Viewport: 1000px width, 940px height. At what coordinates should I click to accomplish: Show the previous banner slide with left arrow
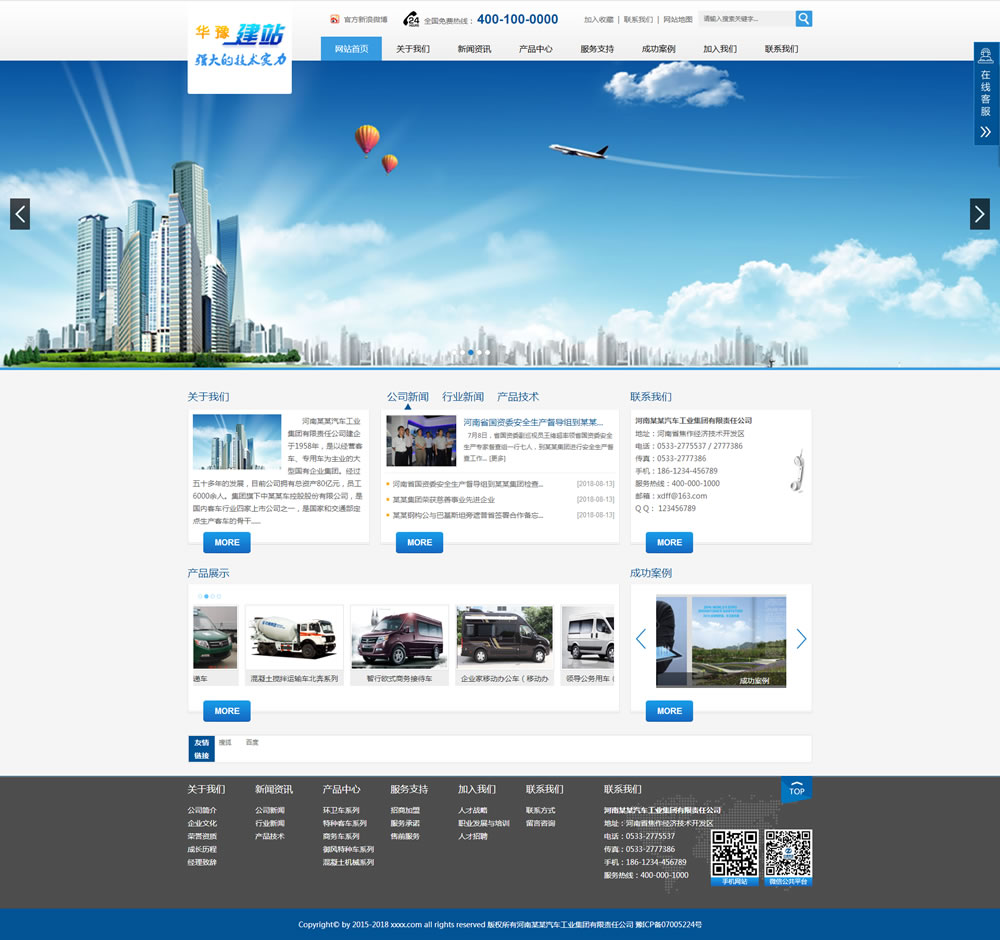pos(20,214)
